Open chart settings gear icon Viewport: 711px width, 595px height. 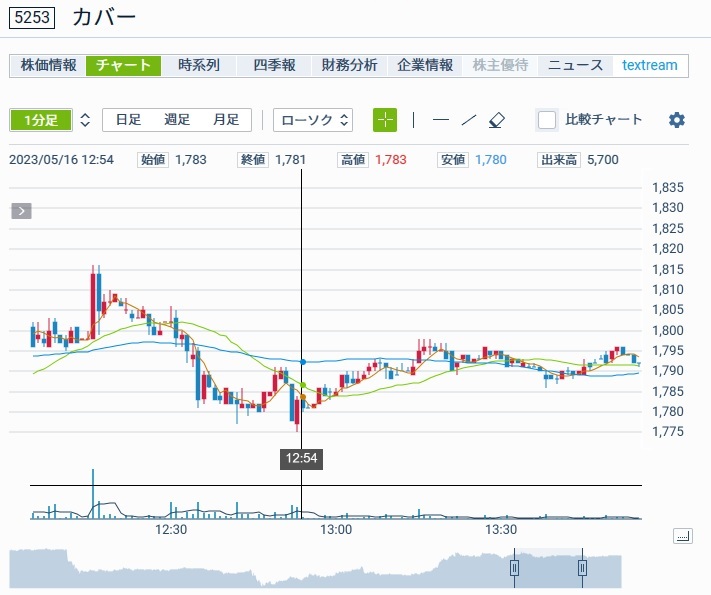pyautogui.click(x=677, y=120)
